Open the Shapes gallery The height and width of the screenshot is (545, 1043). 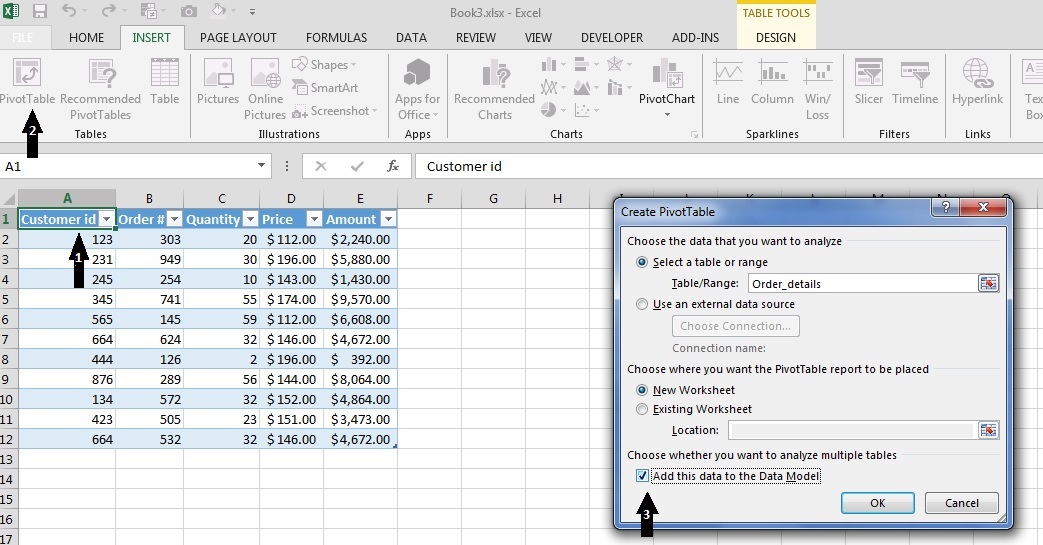pos(324,65)
